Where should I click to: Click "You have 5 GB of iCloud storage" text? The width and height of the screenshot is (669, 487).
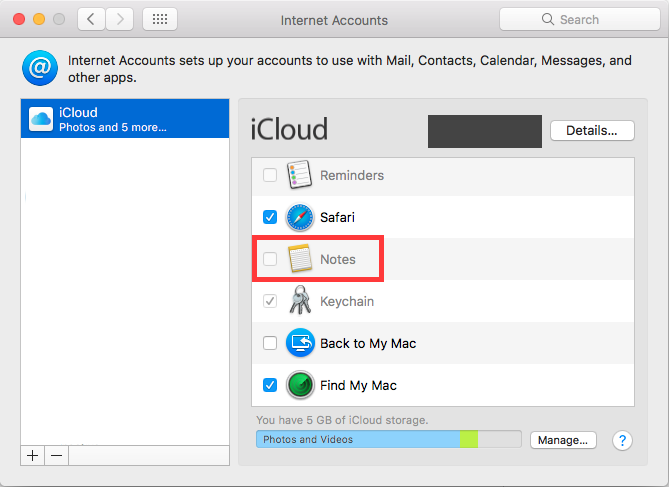[342, 420]
